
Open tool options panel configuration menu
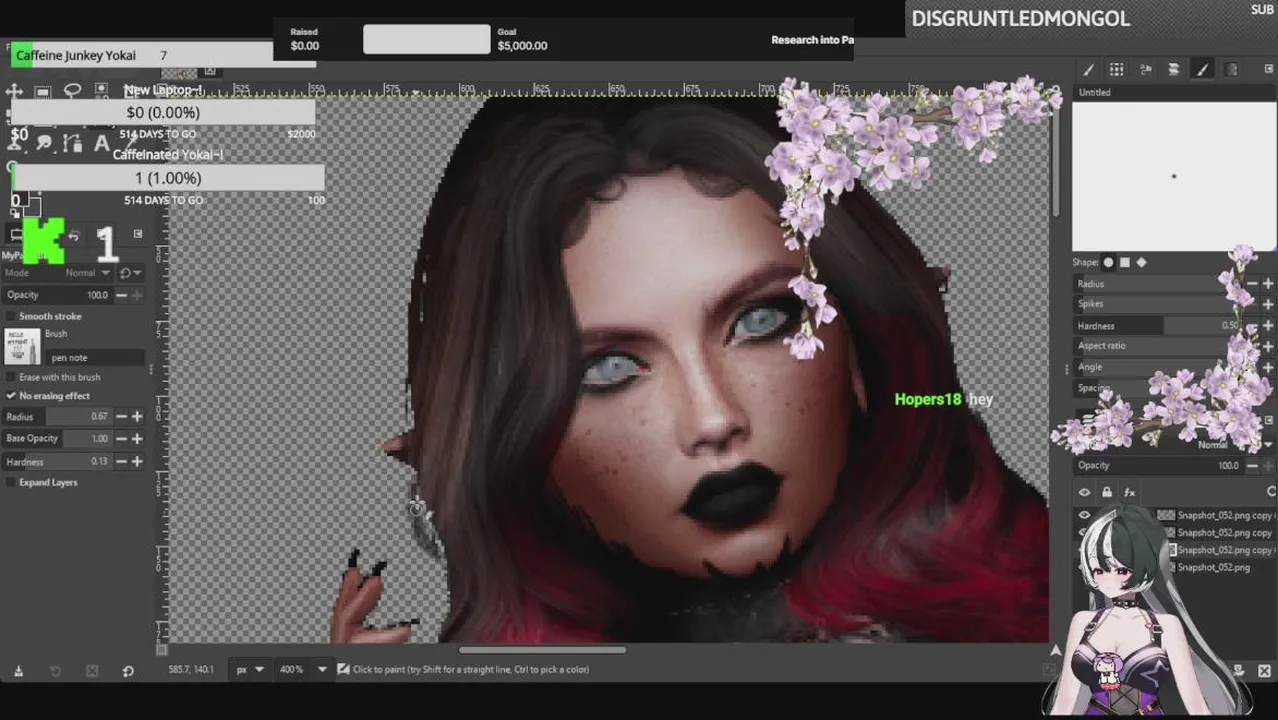click(x=138, y=234)
